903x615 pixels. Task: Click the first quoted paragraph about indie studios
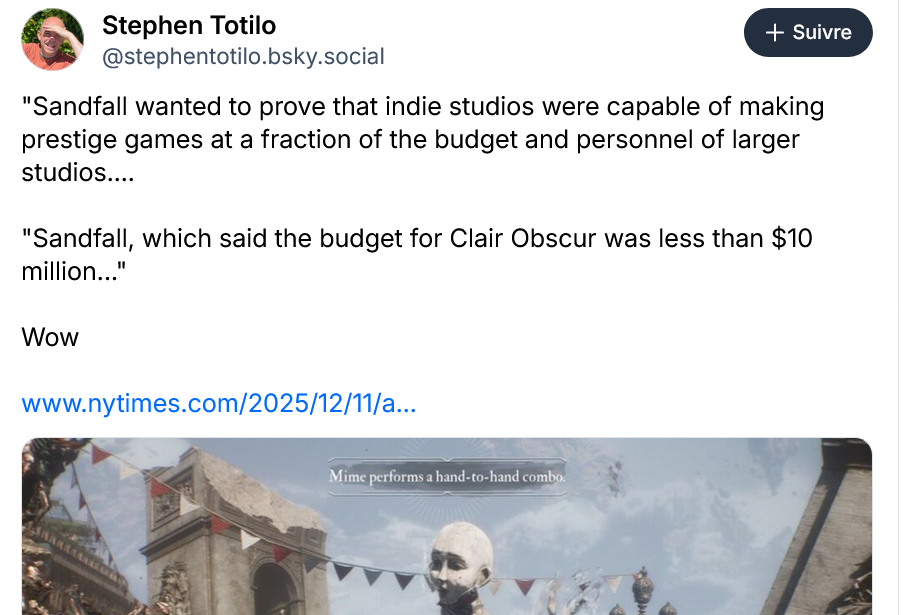point(410,138)
